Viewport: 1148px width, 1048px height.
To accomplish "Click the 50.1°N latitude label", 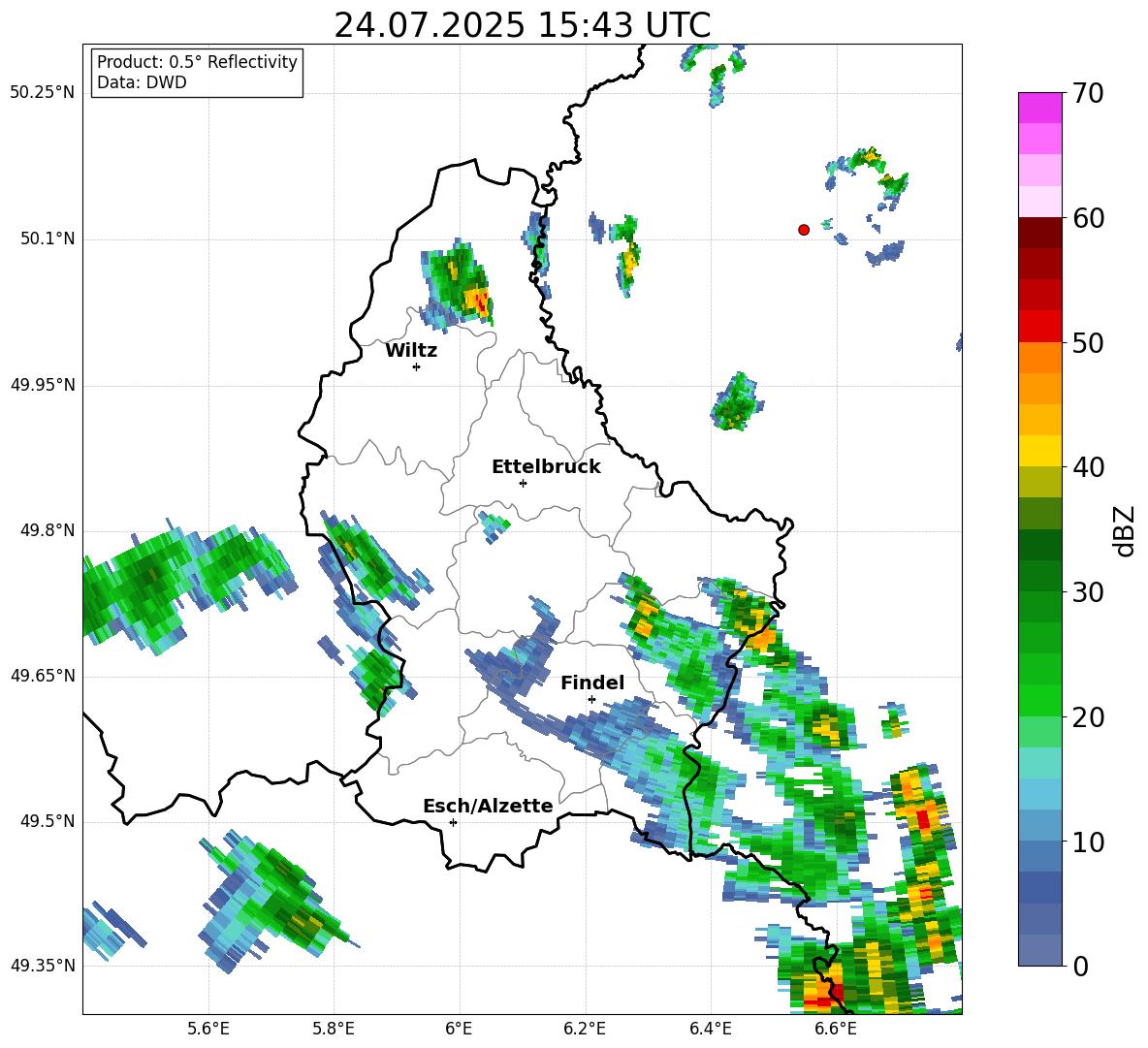I will point(47,238).
